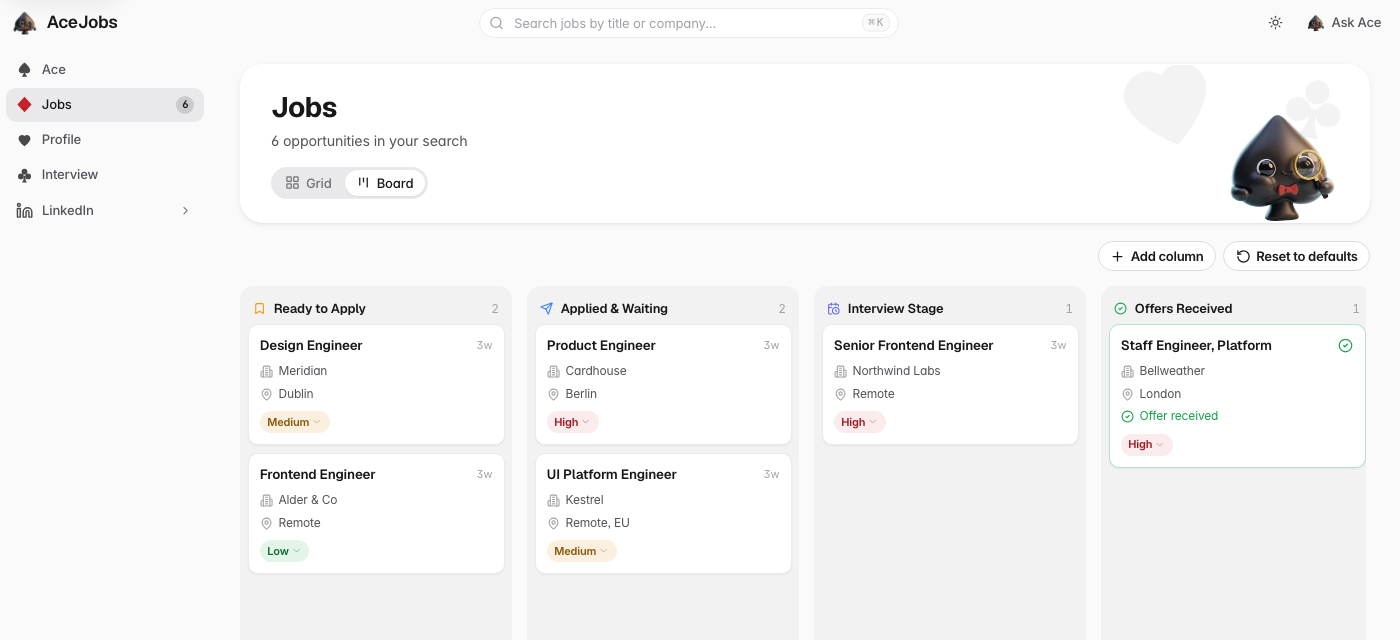Open the Jobs sidebar item

click(105, 104)
